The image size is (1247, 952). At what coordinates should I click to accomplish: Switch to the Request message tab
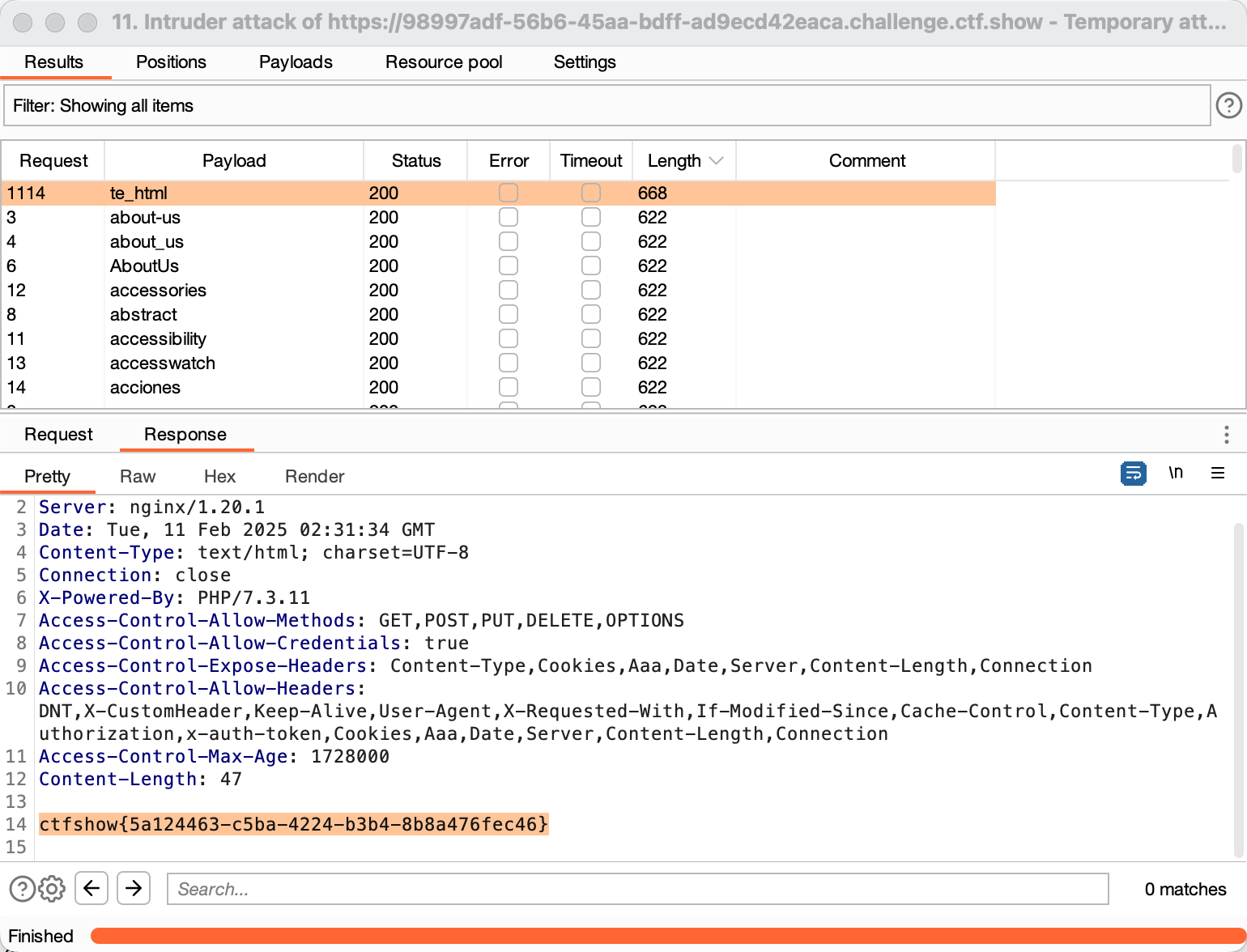tap(58, 435)
